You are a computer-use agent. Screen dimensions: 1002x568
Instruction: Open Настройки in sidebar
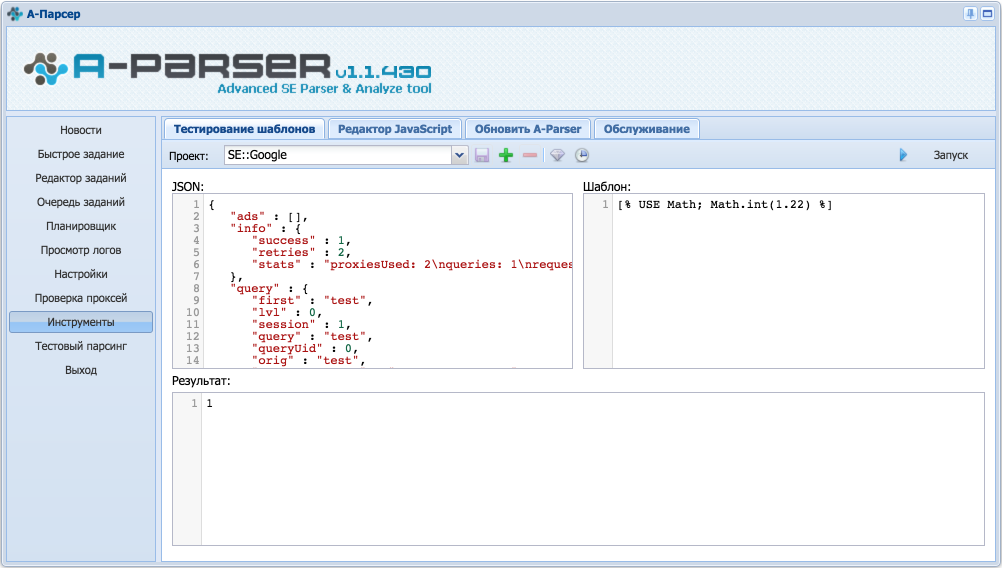(81, 274)
